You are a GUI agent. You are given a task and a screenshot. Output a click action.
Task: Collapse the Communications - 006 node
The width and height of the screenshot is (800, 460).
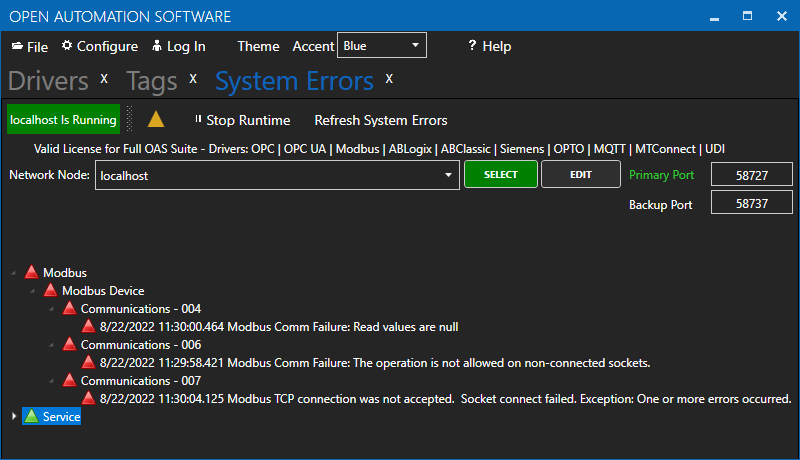[x=51, y=345]
